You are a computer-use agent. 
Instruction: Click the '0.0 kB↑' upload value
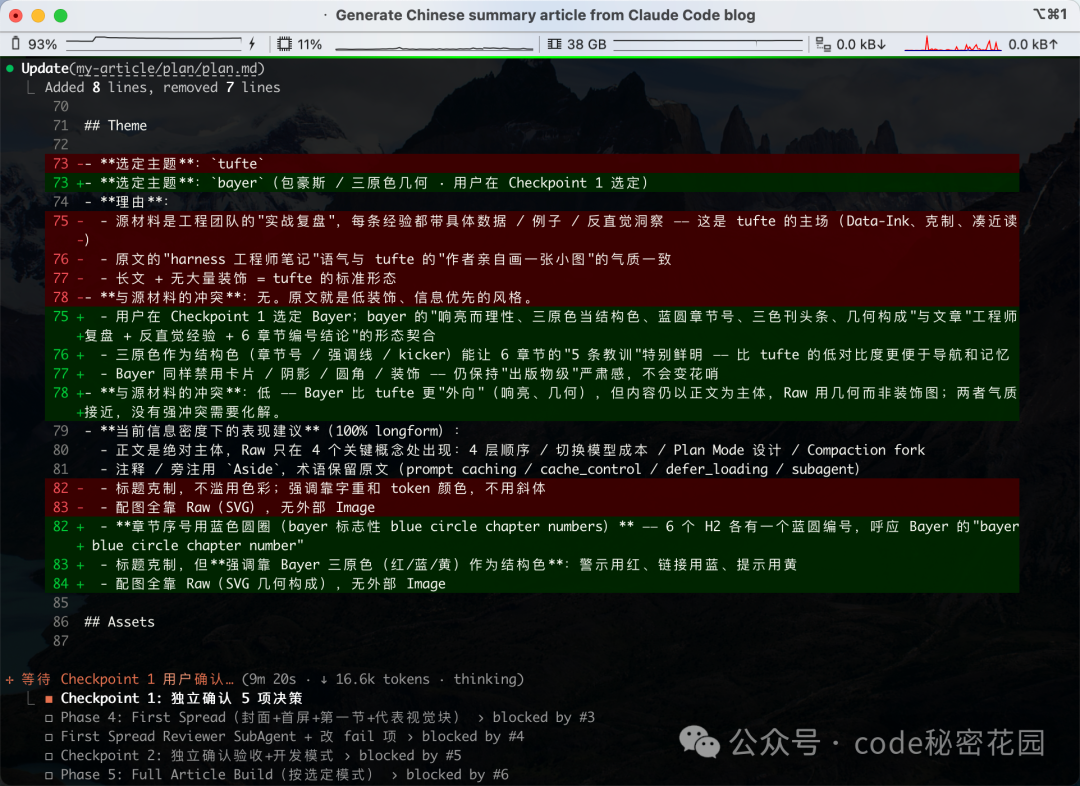pos(1032,44)
